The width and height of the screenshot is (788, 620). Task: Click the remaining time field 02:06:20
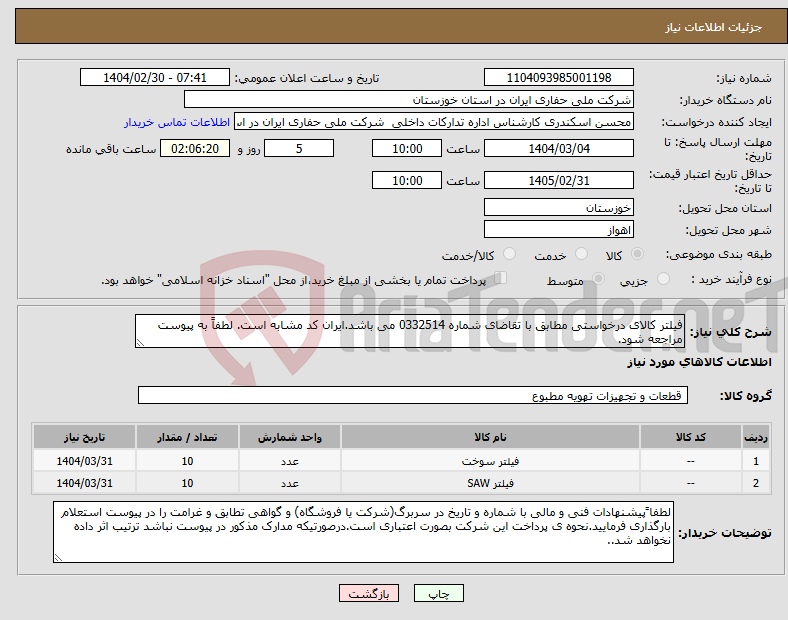point(195,149)
